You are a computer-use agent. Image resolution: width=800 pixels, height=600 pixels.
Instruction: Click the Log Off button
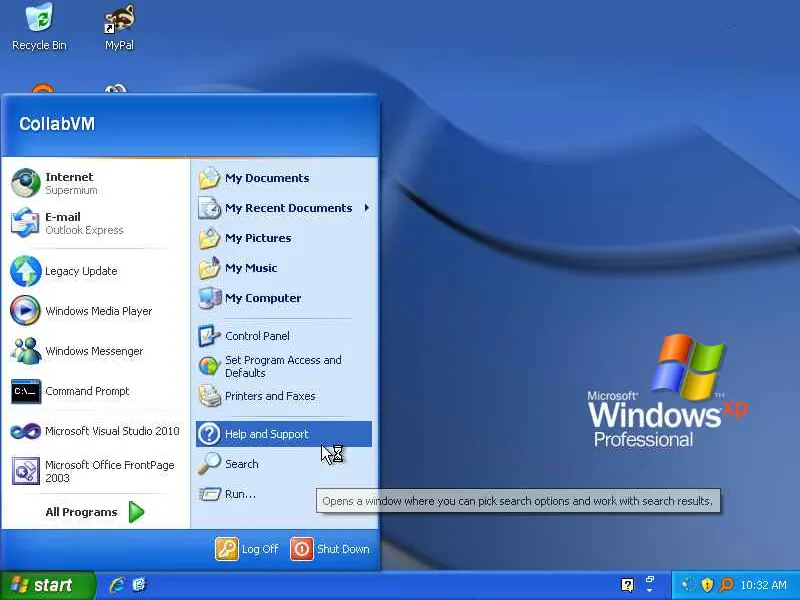pyautogui.click(x=247, y=549)
